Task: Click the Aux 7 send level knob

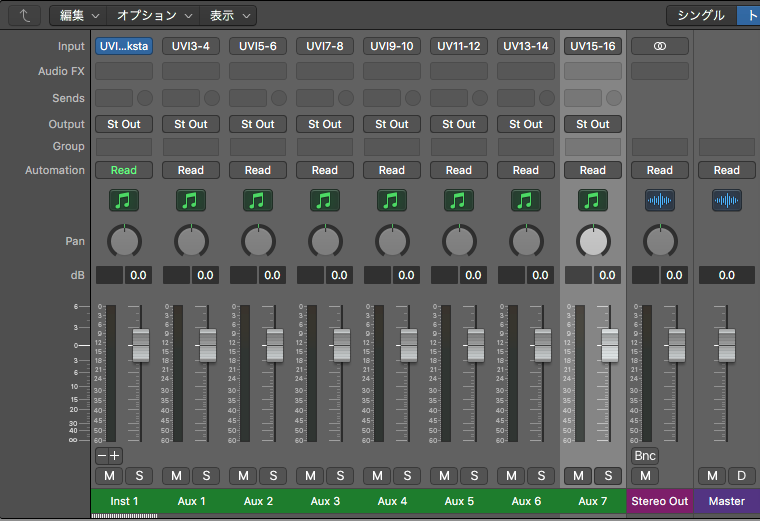Action: tap(614, 98)
